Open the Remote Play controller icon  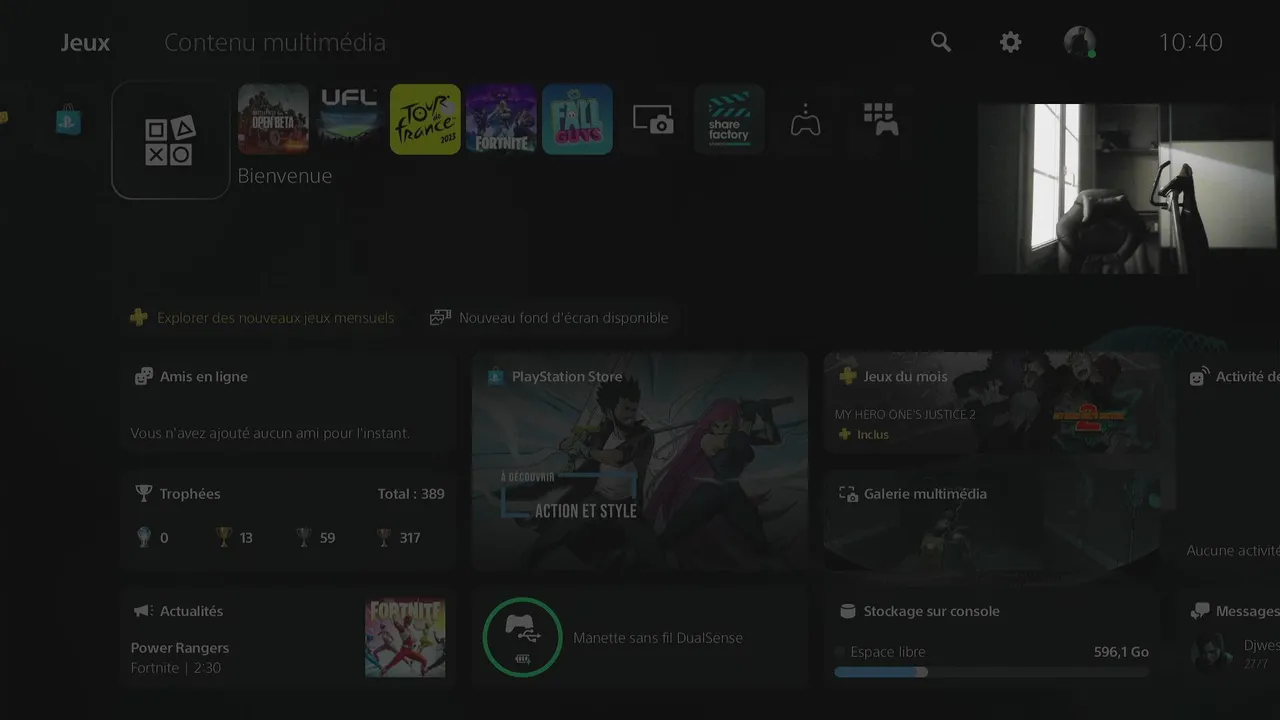point(805,119)
